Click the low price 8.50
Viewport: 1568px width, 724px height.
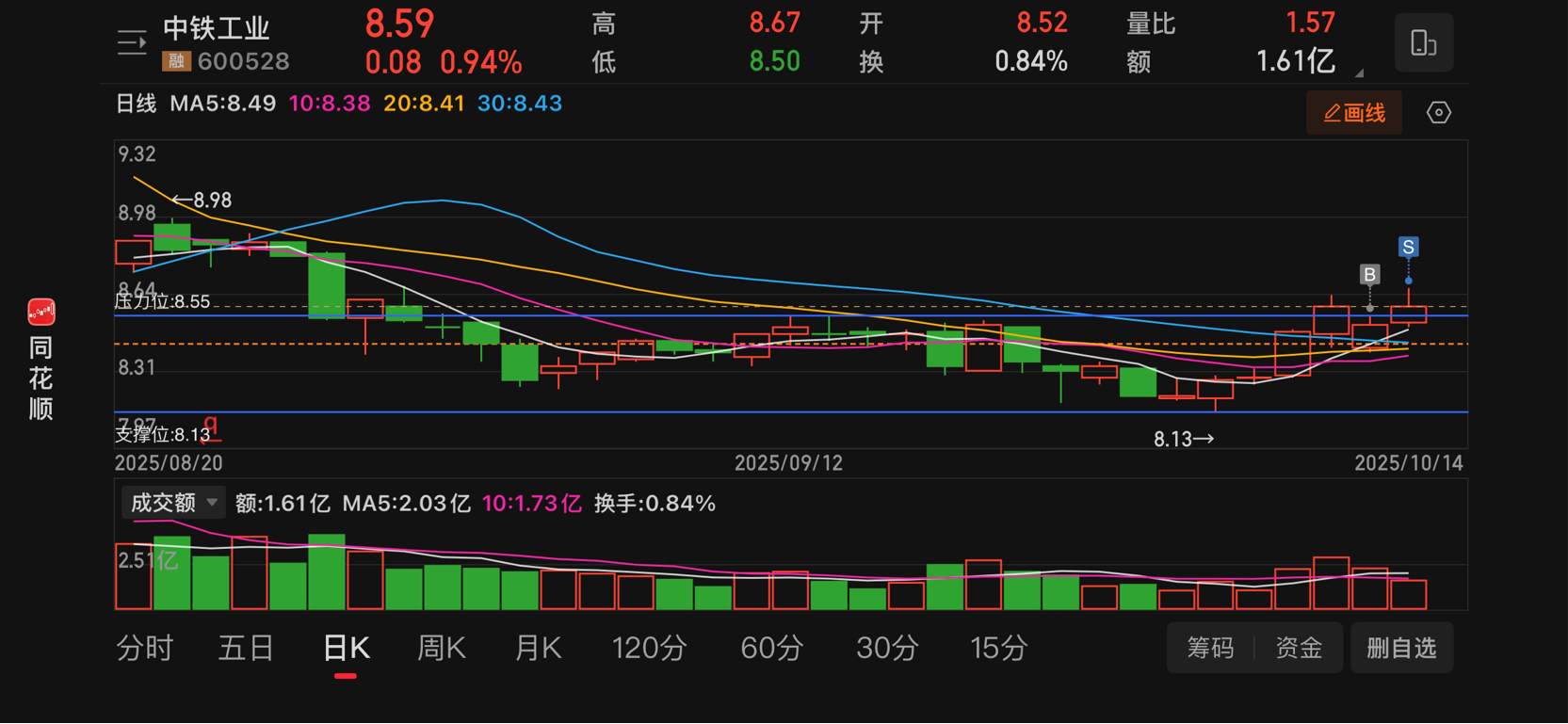774,62
